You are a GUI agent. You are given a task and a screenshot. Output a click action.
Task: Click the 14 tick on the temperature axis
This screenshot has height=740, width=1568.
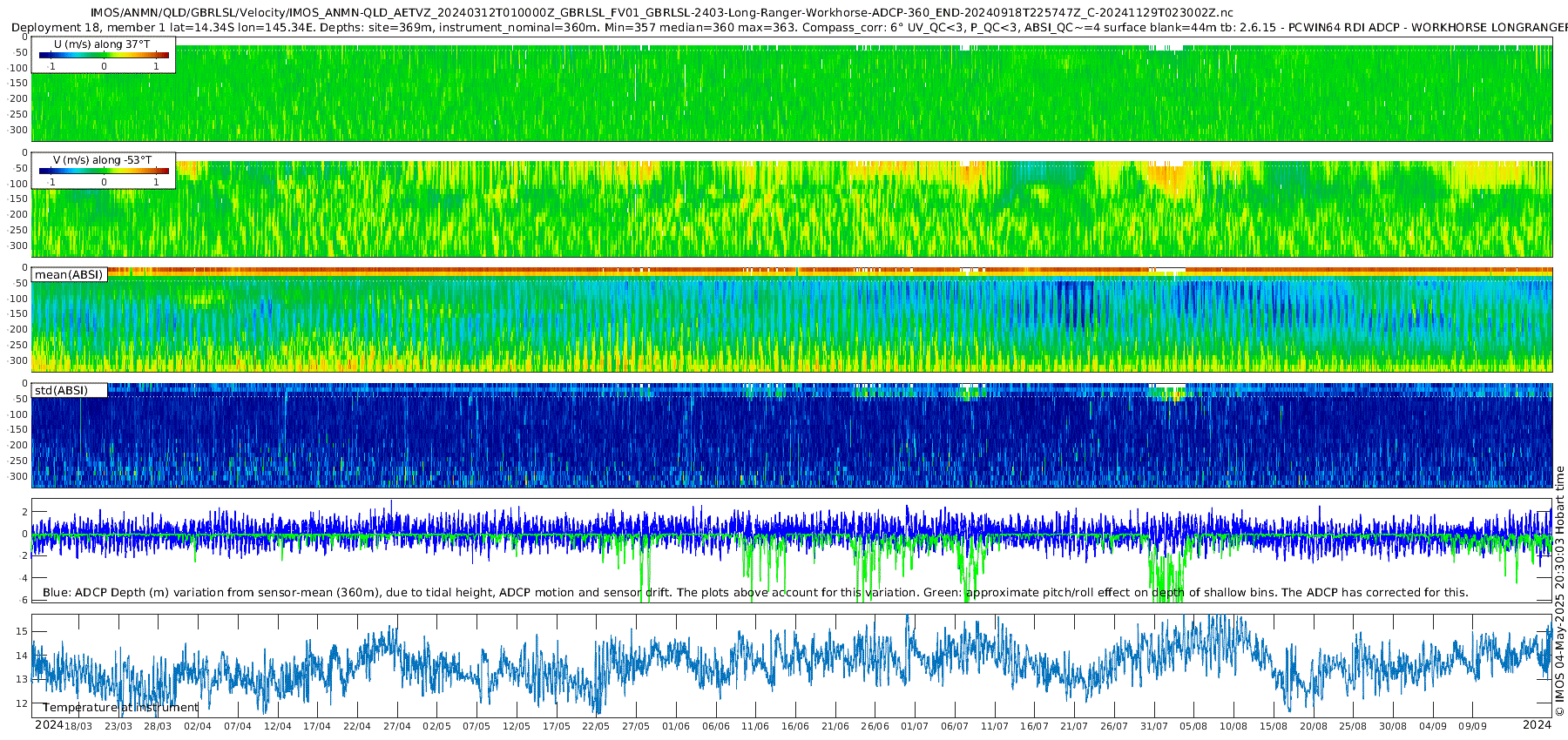(x=23, y=656)
